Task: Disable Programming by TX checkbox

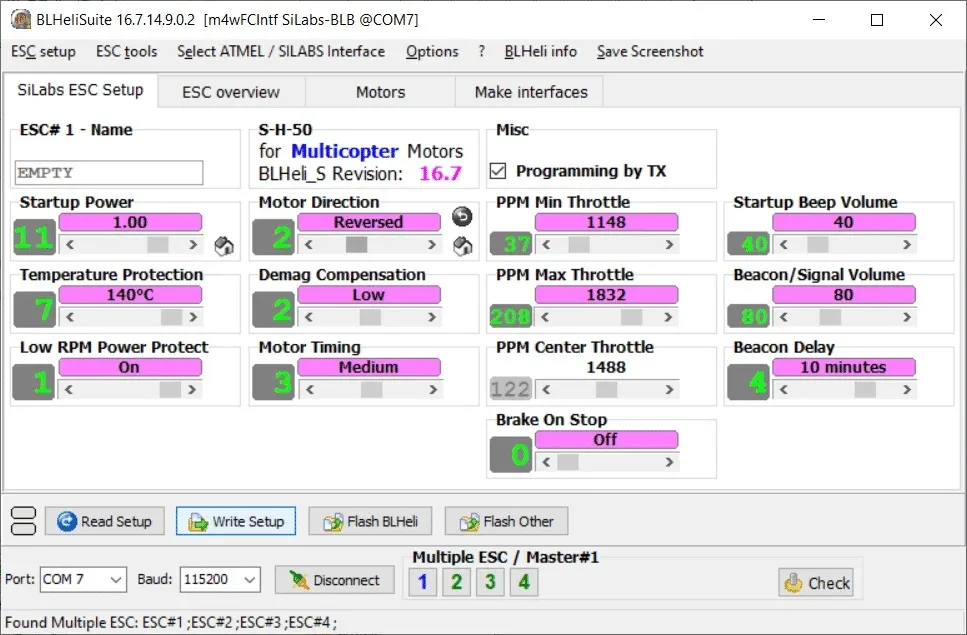Action: (498, 172)
